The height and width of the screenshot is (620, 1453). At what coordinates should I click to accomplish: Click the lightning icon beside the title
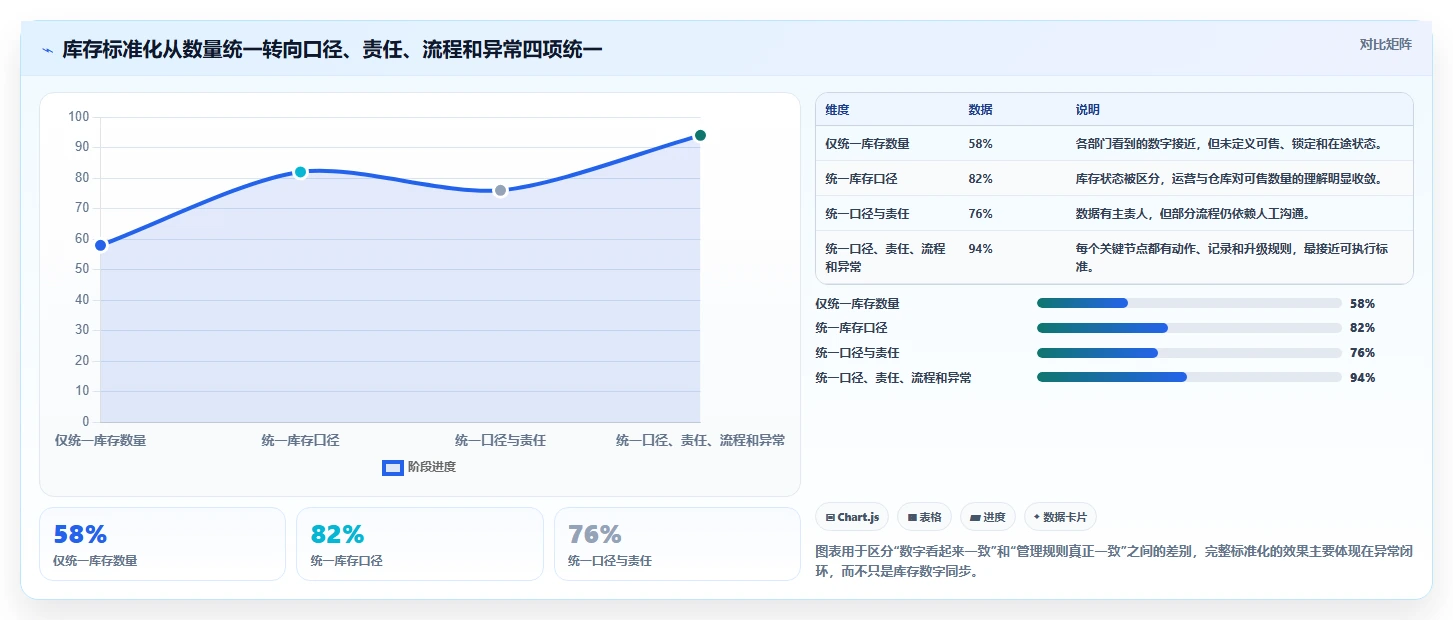[47, 49]
